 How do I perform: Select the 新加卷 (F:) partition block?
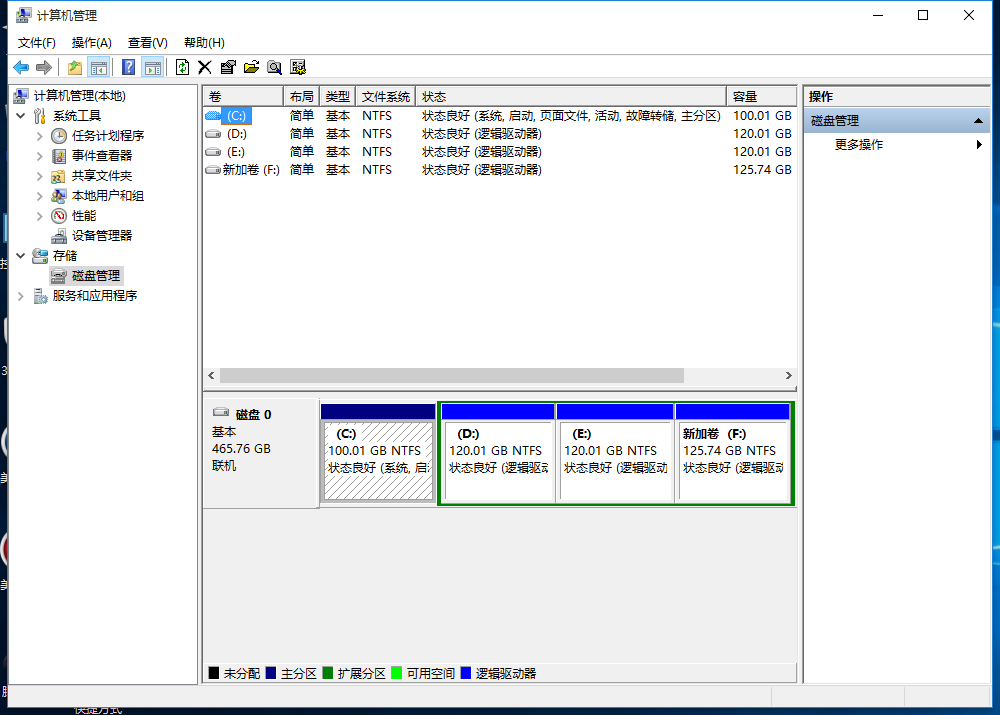click(x=733, y=453)
